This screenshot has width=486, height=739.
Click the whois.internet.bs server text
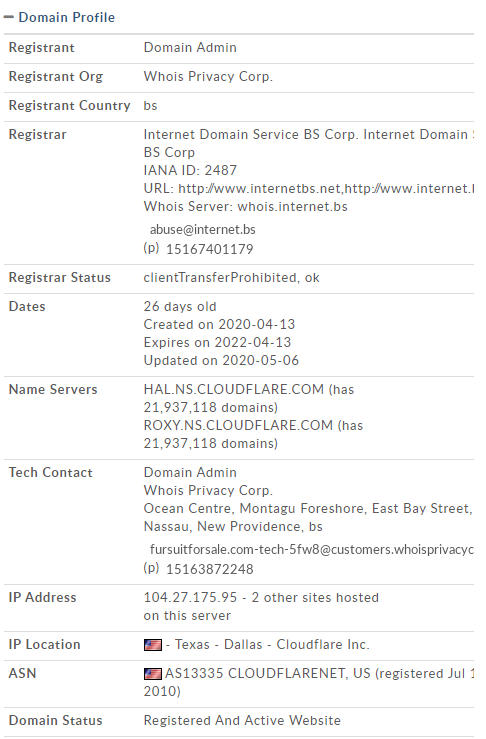292,206
